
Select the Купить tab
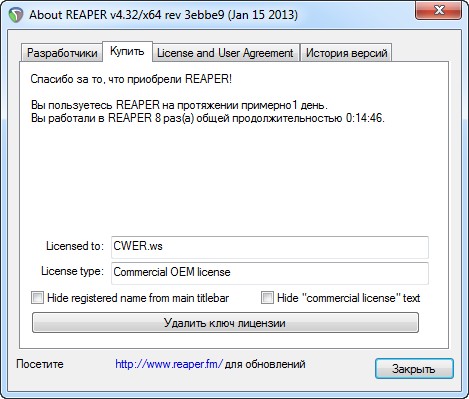127,52
